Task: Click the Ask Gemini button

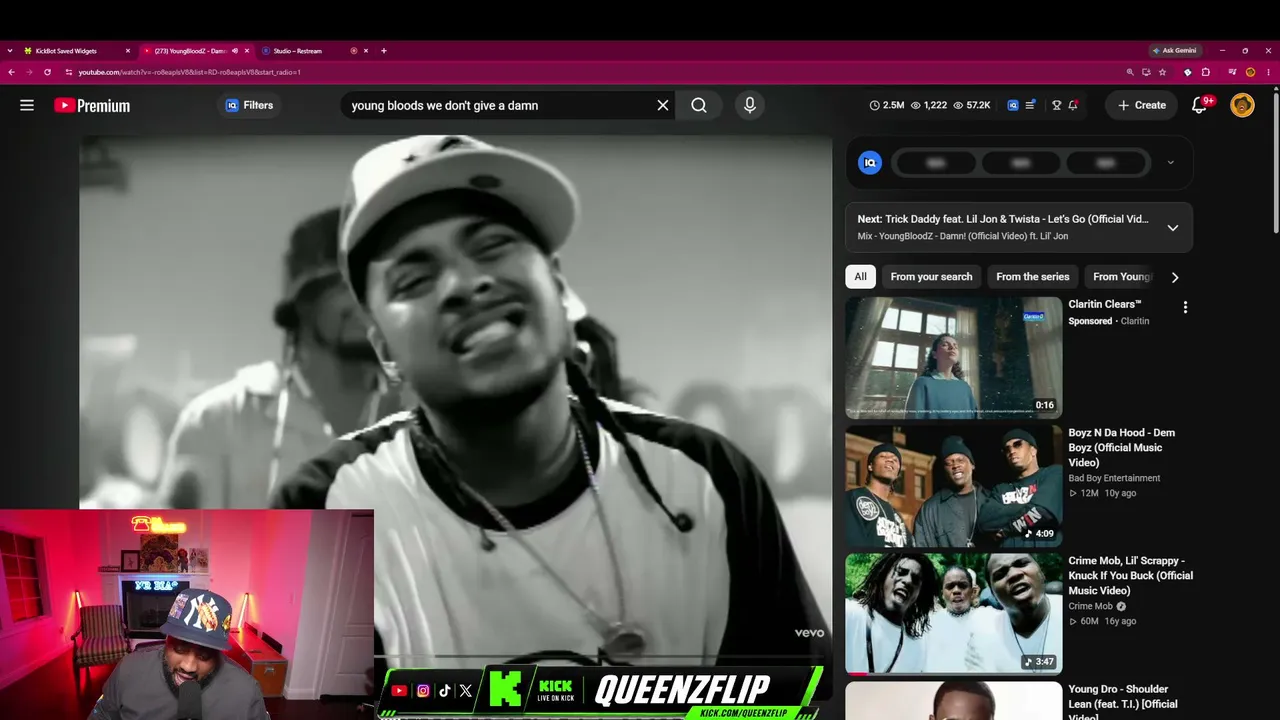Action: pos(1174,51)
